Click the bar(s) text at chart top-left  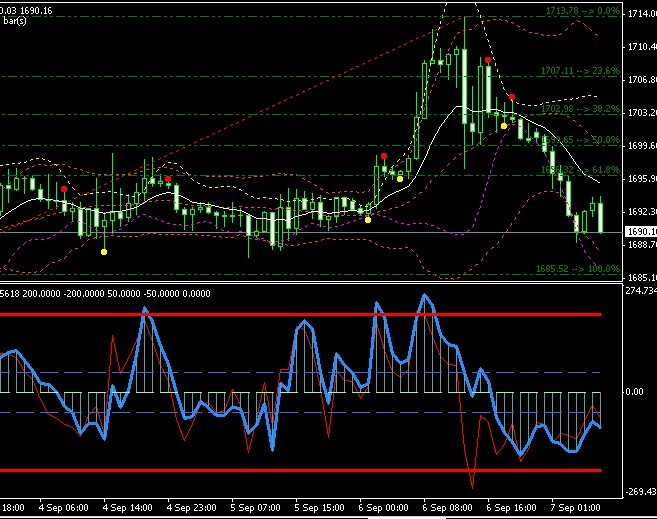(x=15, y=21)
